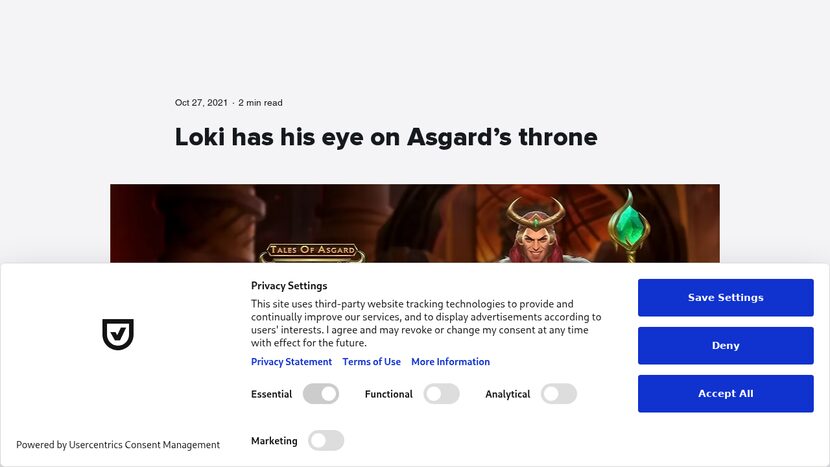Click the 2 min read label

pos(260,103)
